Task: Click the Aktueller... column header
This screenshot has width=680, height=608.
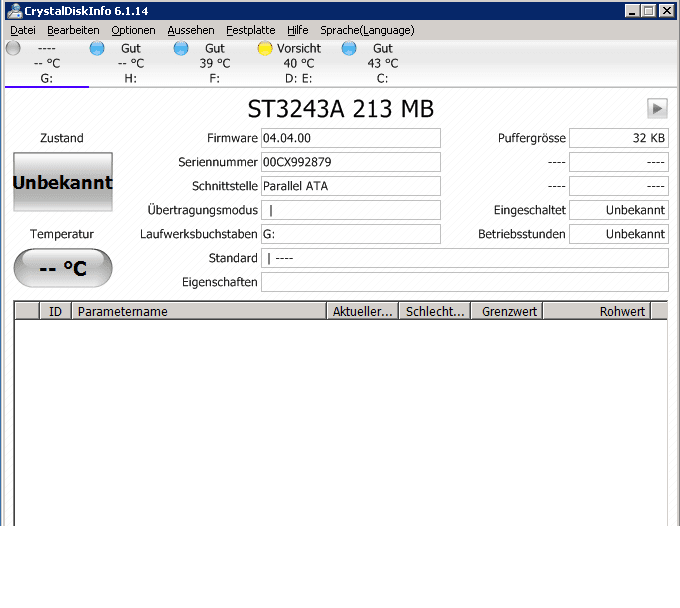Action: point(362,311)
